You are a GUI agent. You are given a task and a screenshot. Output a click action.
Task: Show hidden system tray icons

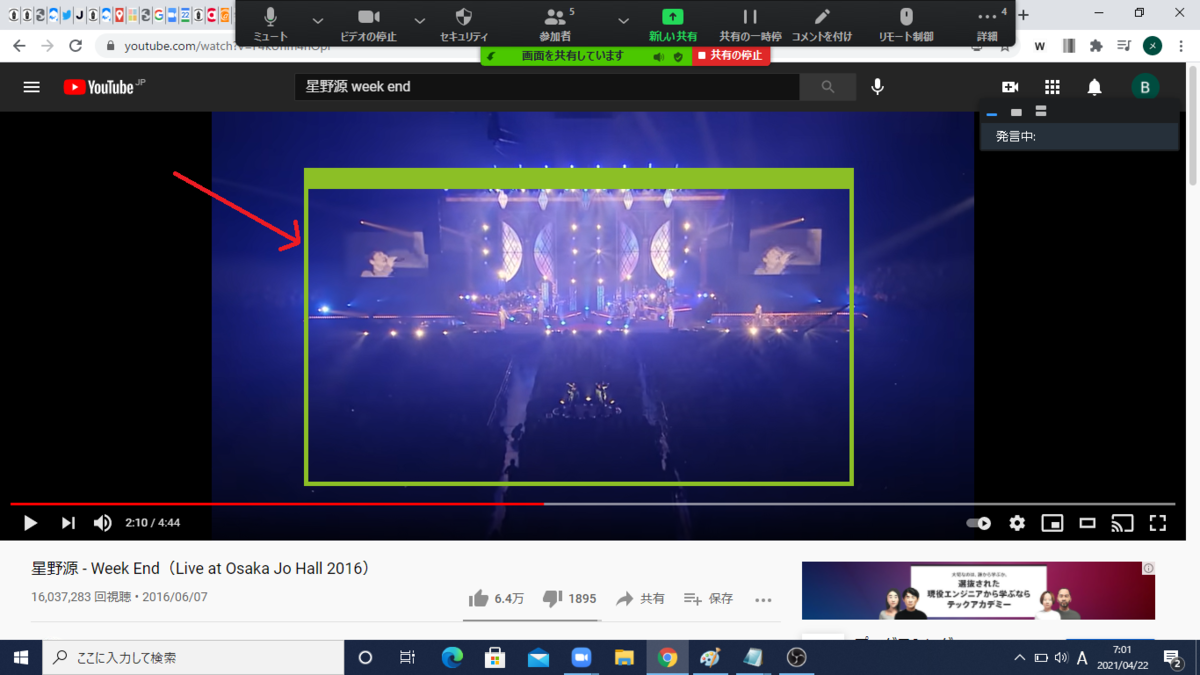click(x=1019, y=657)
